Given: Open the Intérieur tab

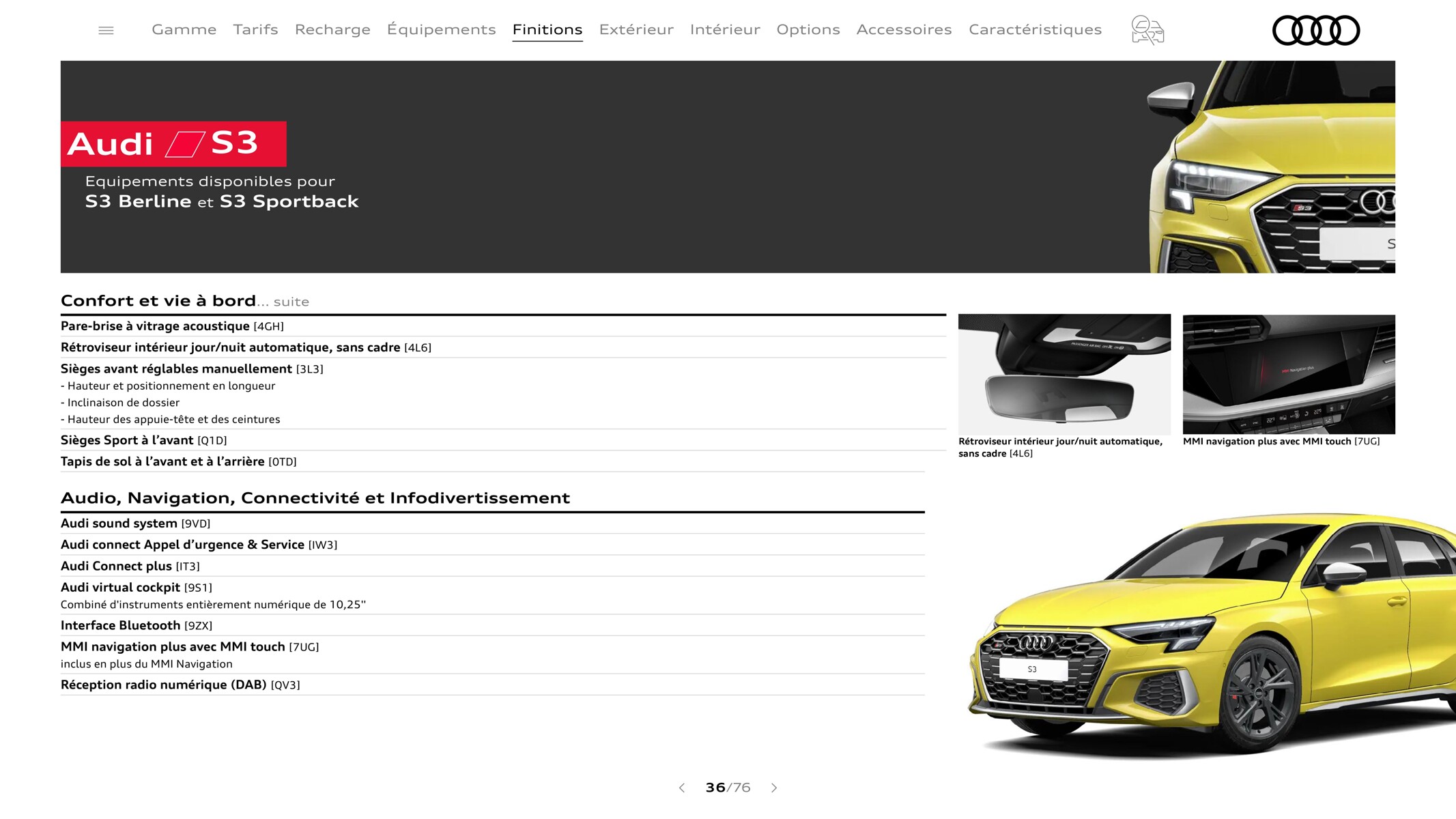Looking at the screenshot, I should pos(725,29).
